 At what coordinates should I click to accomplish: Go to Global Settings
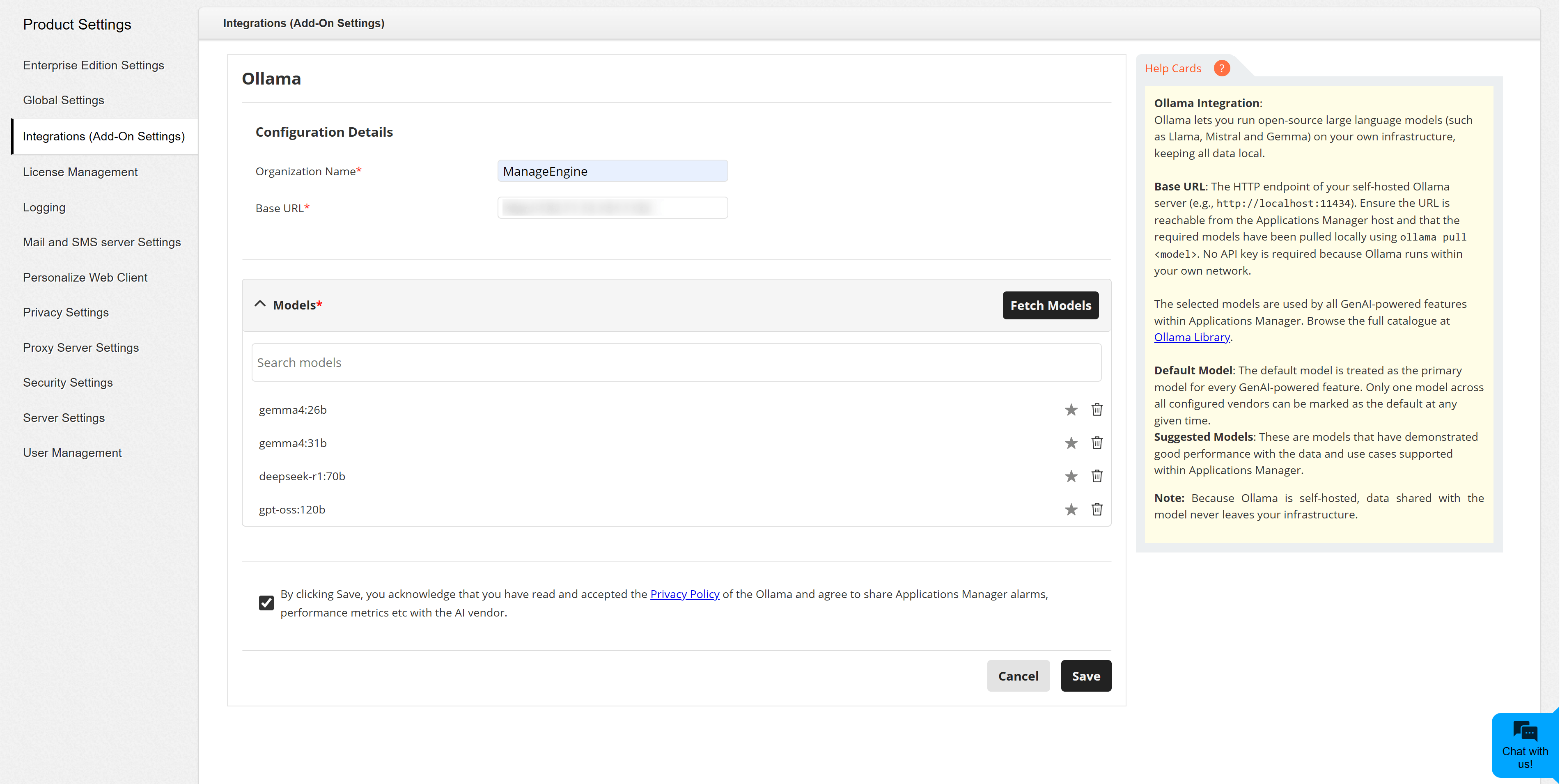click(64, 101)
